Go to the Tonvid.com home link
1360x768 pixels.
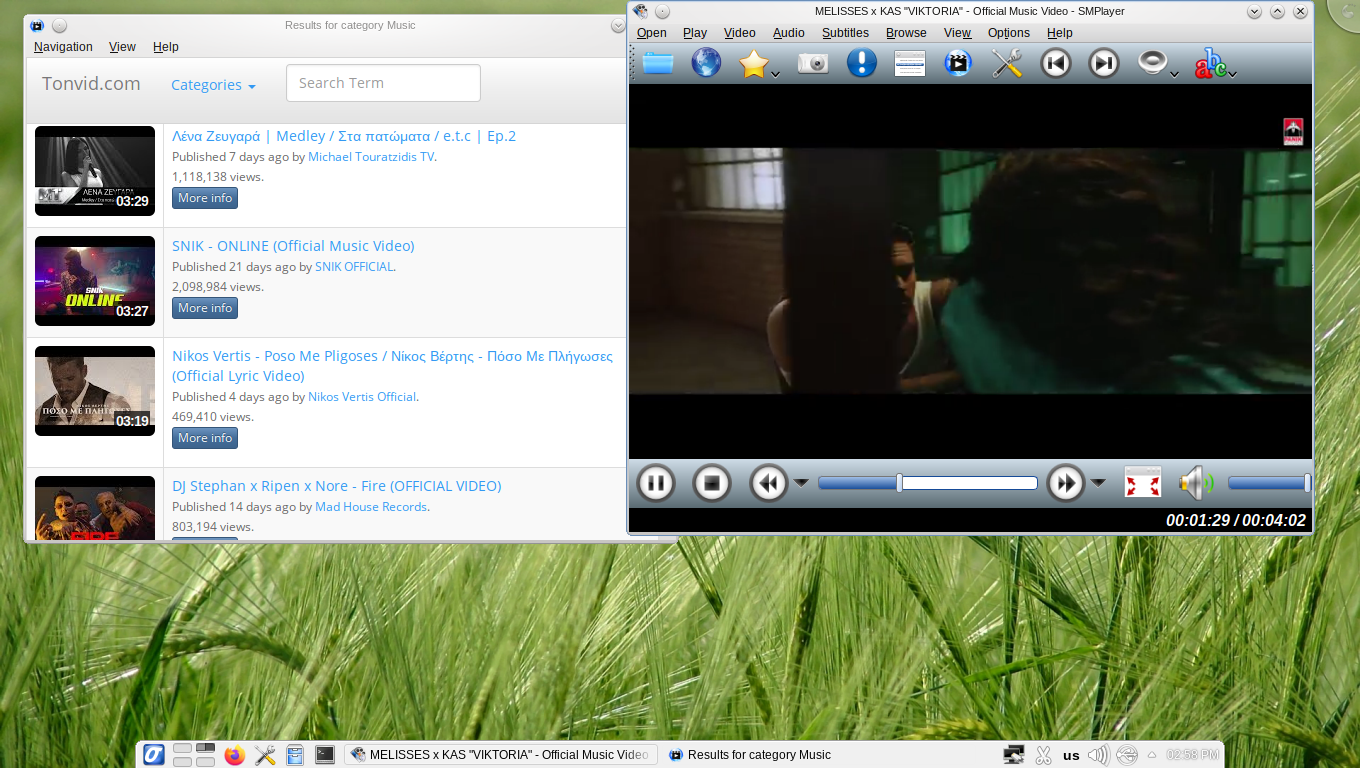tap(91, 84)
